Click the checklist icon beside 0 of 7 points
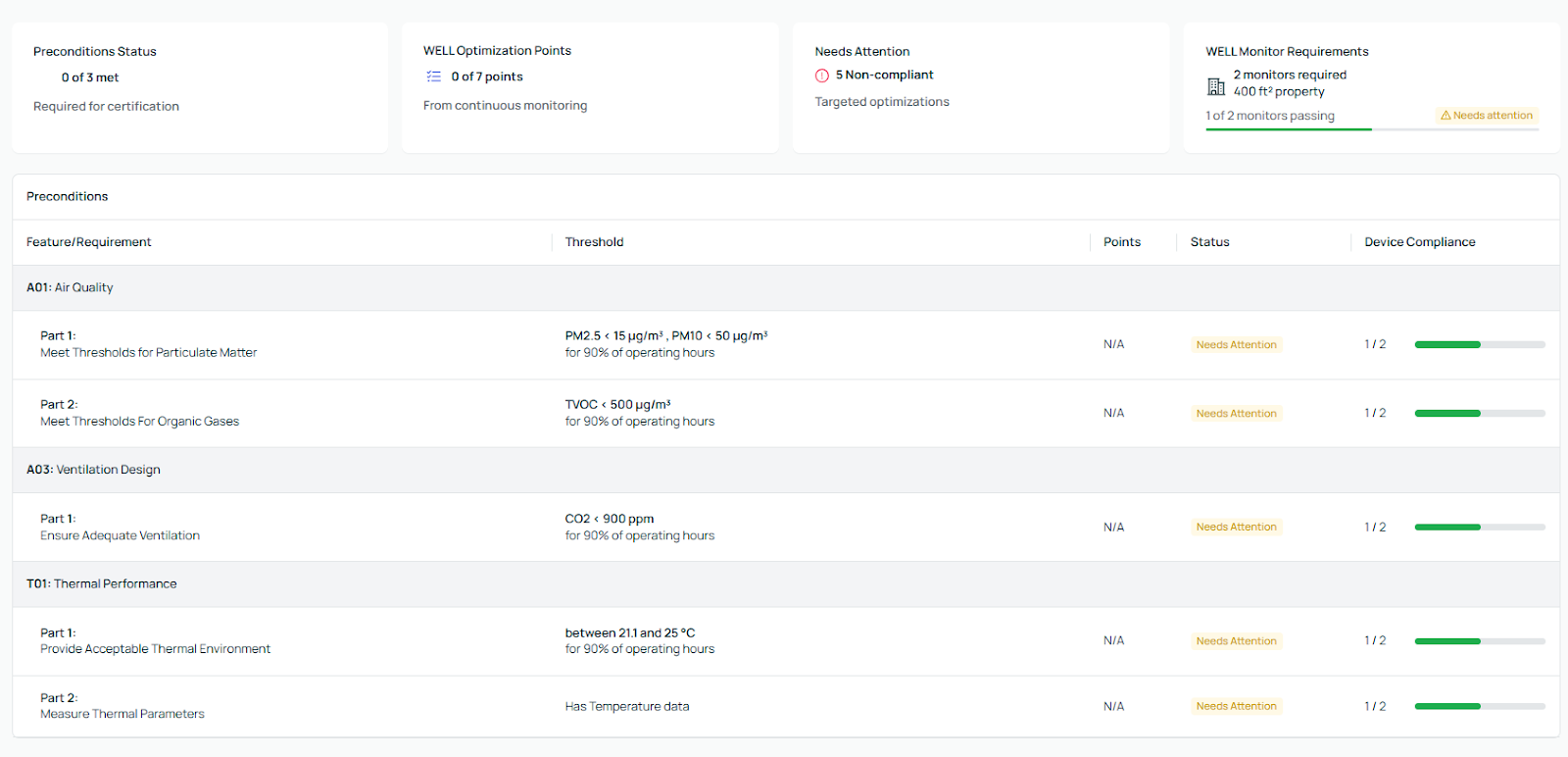The width and height of the screenshot is (1568, 757). pyautogui.click(x=433, y=76)
